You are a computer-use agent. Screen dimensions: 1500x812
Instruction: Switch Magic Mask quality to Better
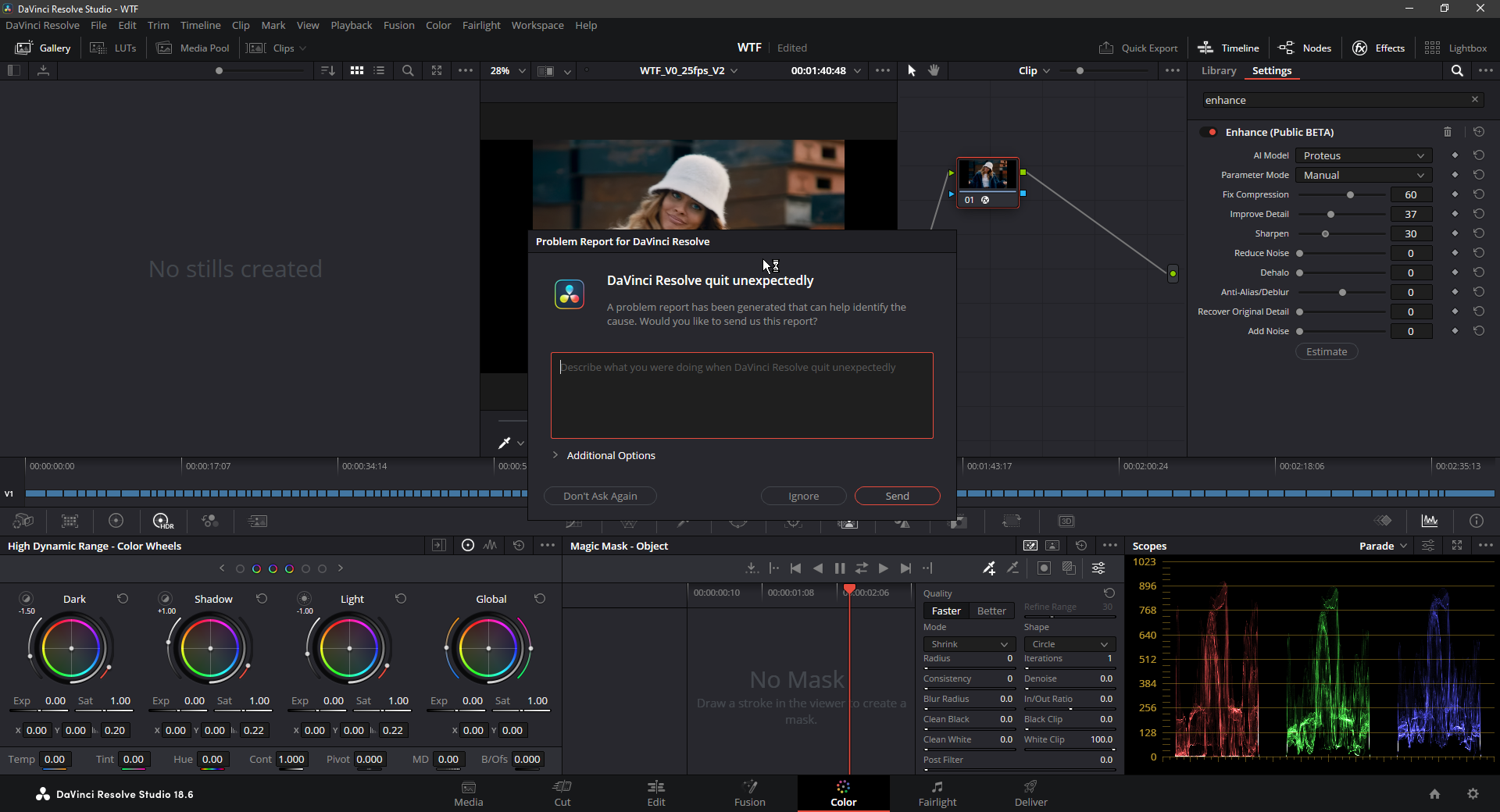990,611
